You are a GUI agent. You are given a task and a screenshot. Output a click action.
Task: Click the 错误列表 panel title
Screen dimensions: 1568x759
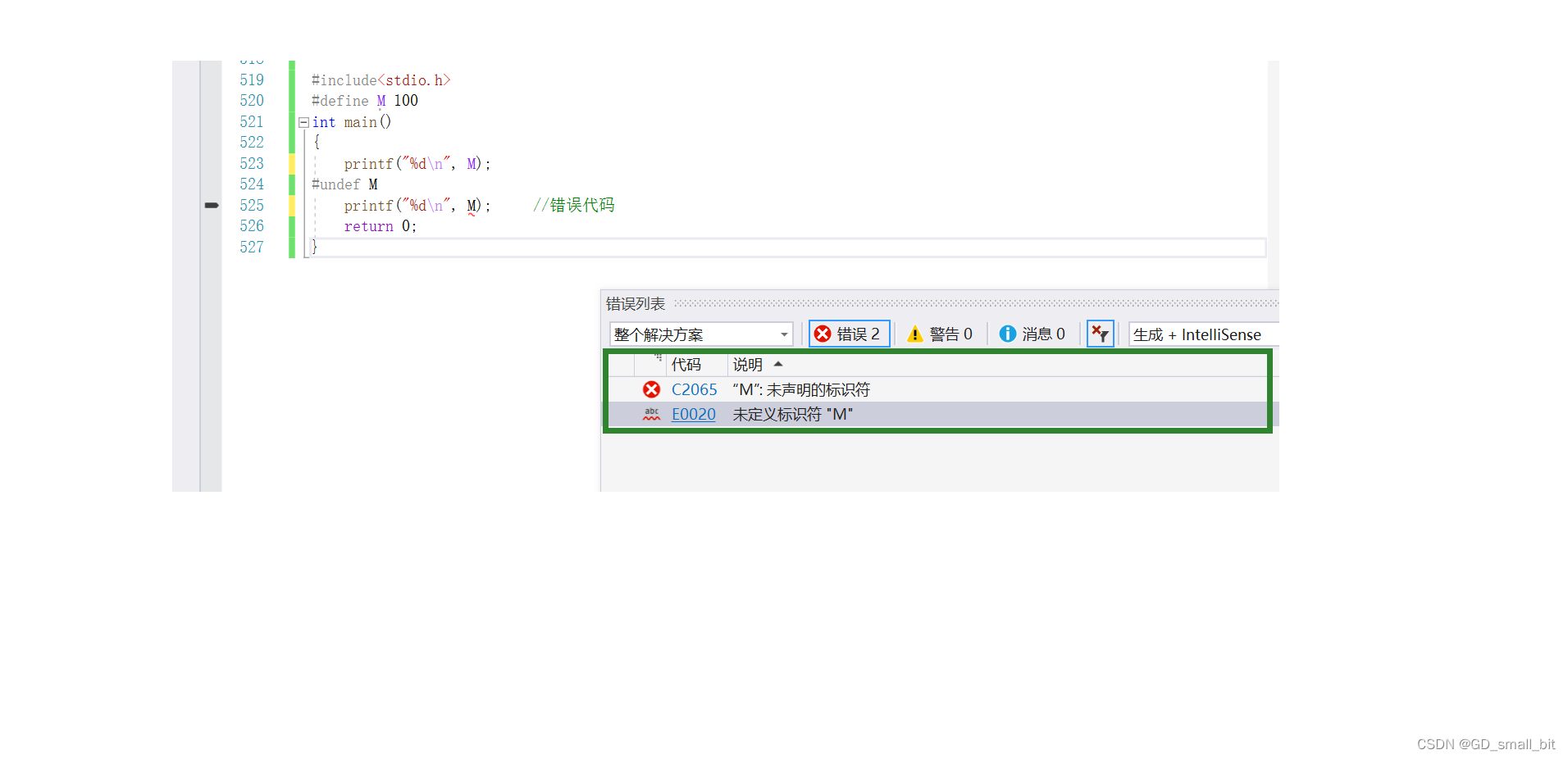[x=636, y=304]
